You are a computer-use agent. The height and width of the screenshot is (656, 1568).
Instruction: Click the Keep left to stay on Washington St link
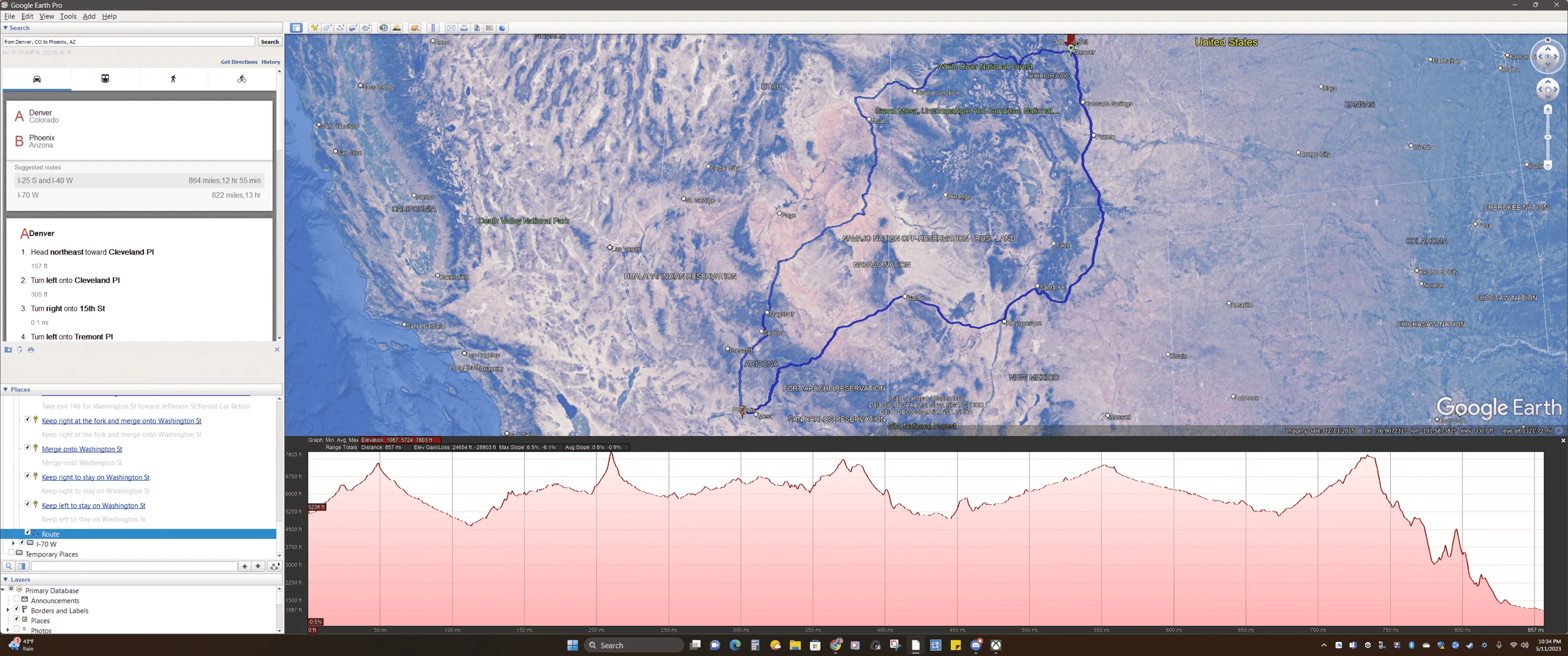pos(93,506)
